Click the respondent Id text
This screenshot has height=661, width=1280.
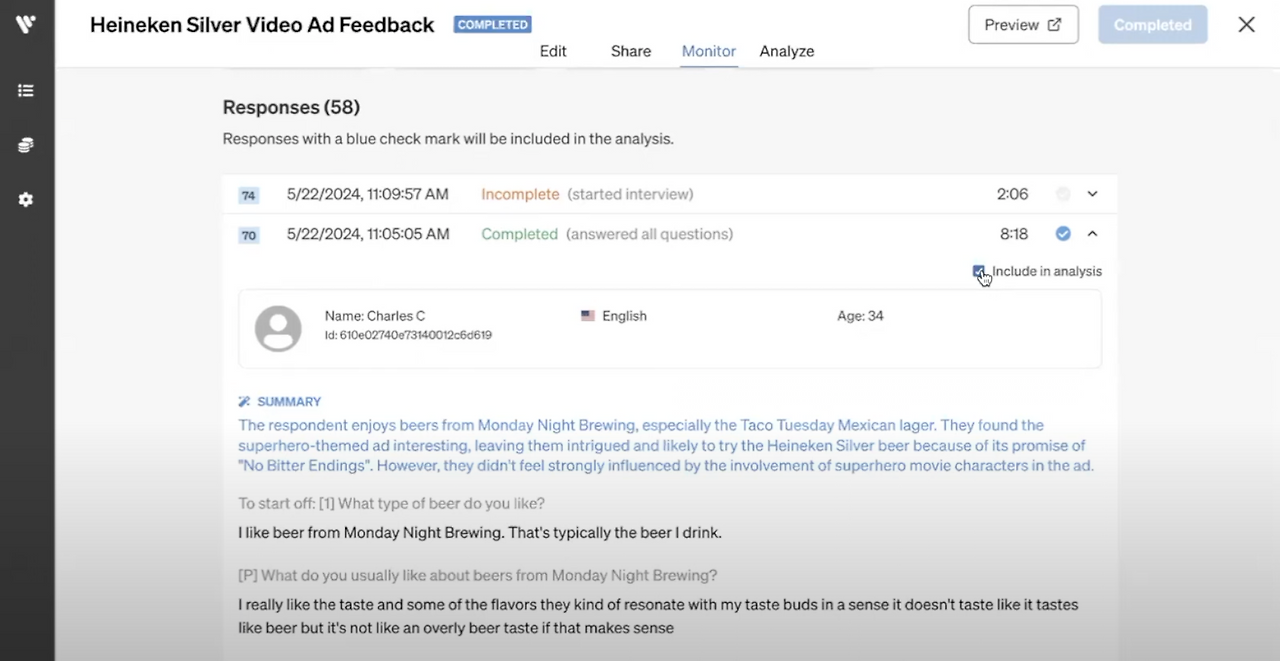pos(408,335)
